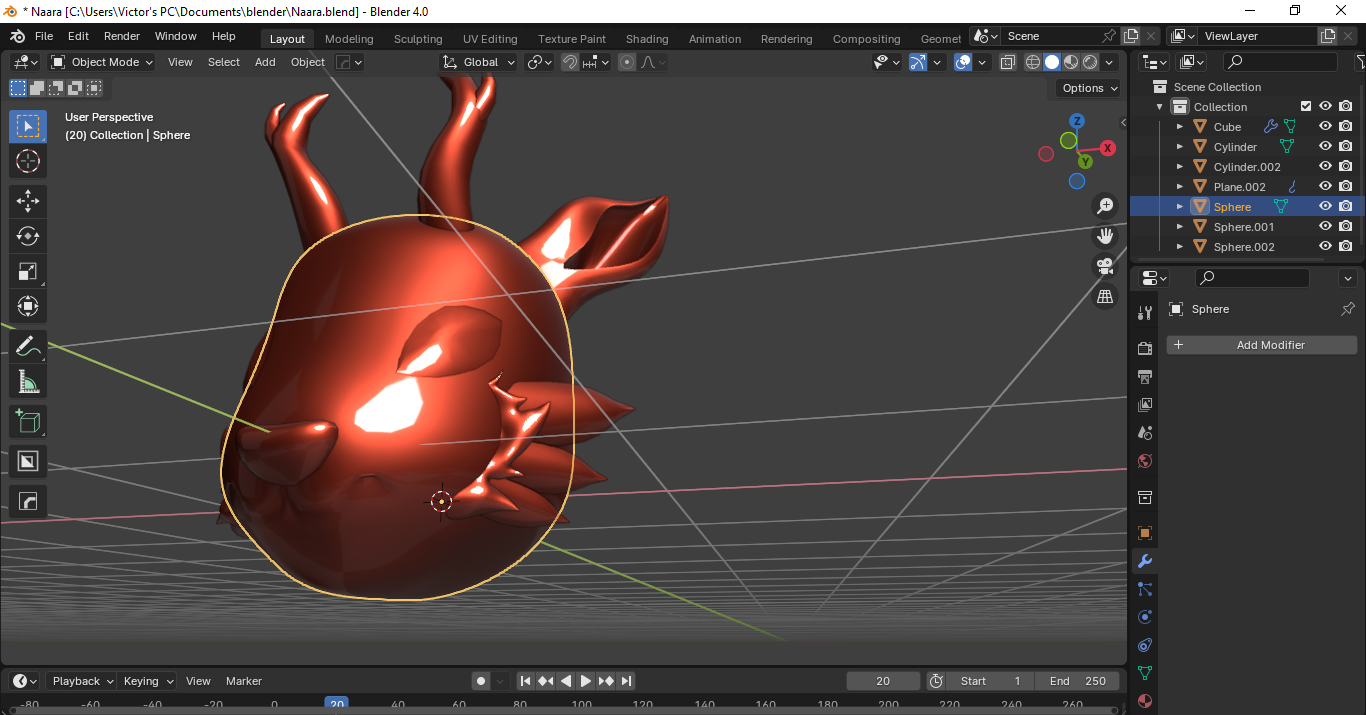The height and width of the screenshot is (715, 1366).
Task: Jump to the start frame
Action: [525, 681]
